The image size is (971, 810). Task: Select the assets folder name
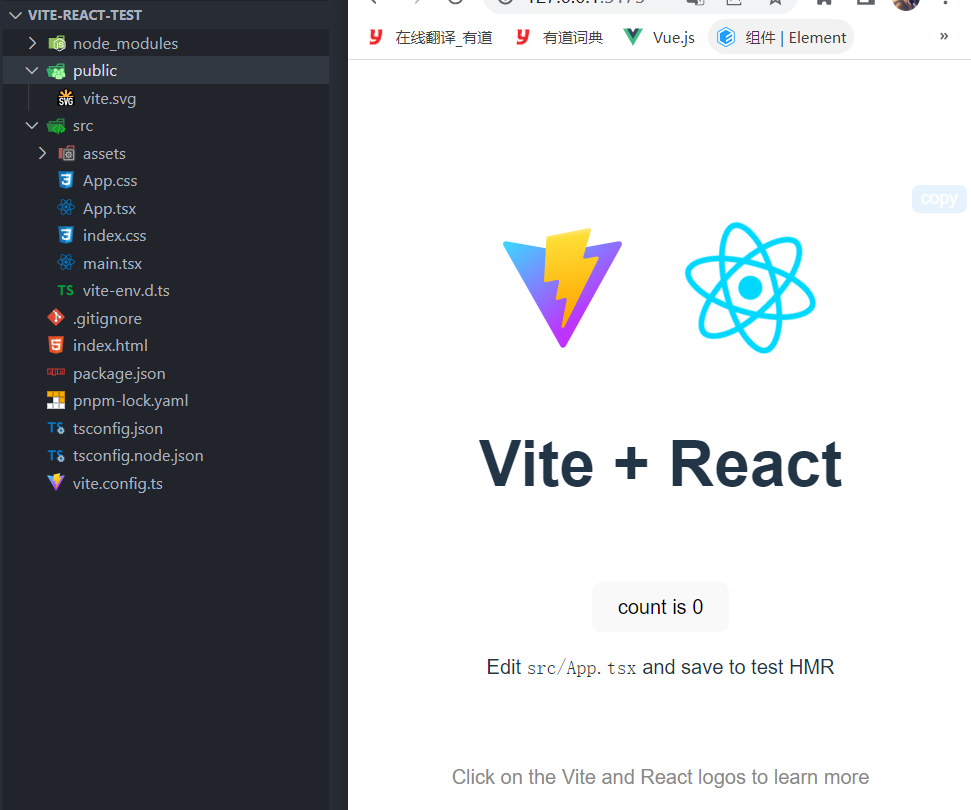point(104,154)
